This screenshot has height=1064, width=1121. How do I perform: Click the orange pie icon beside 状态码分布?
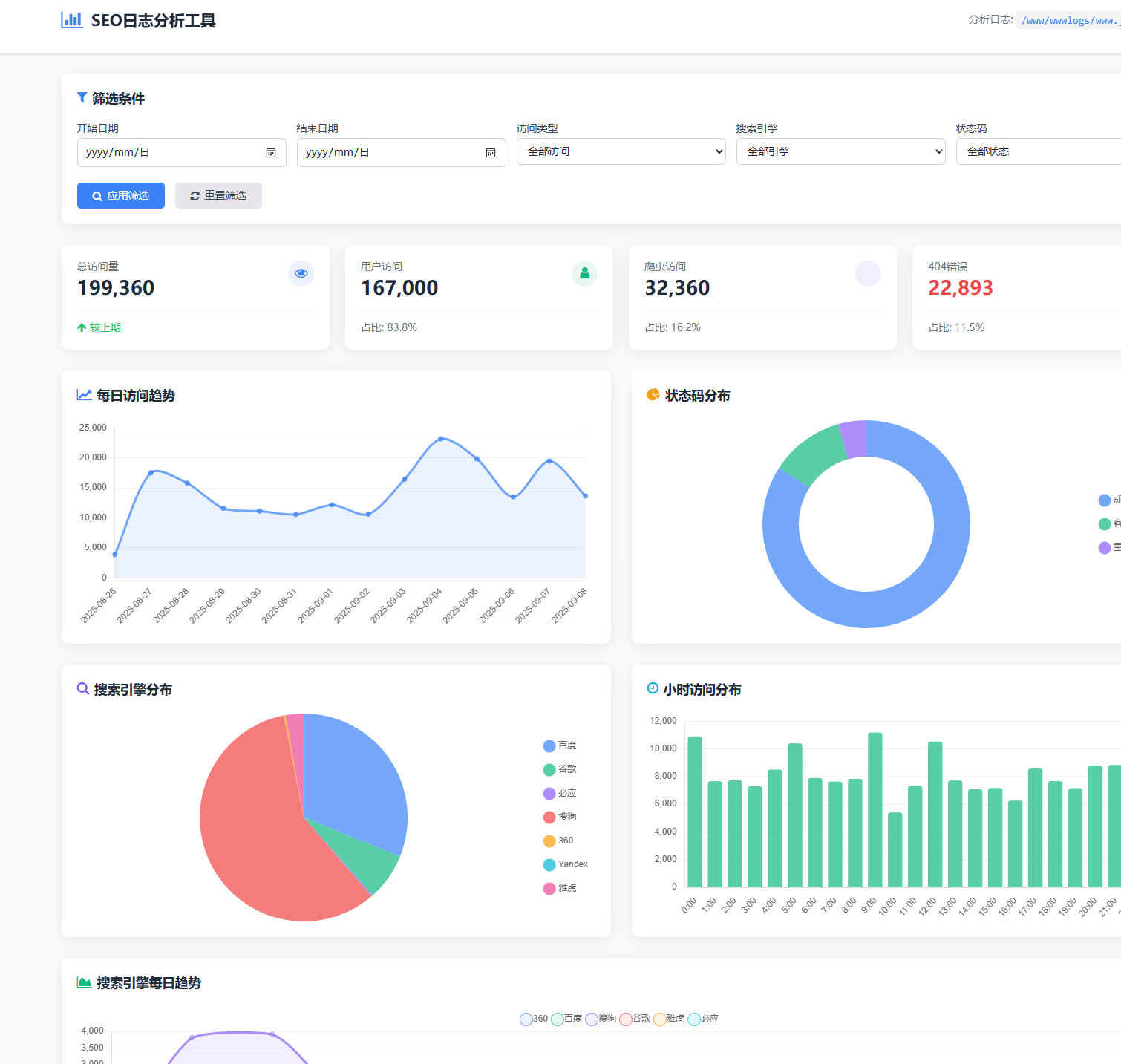coord(653,394)
